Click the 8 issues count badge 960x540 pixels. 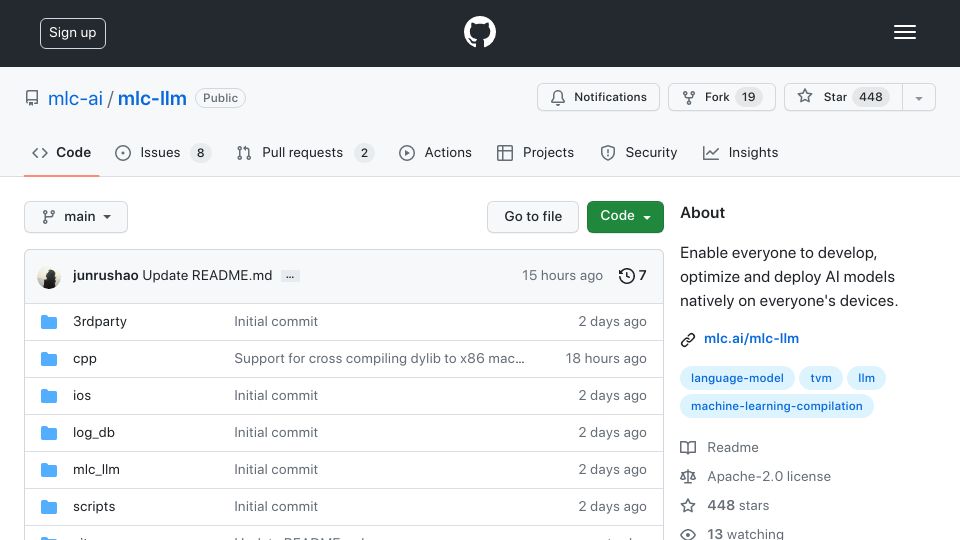click(200, 153)
